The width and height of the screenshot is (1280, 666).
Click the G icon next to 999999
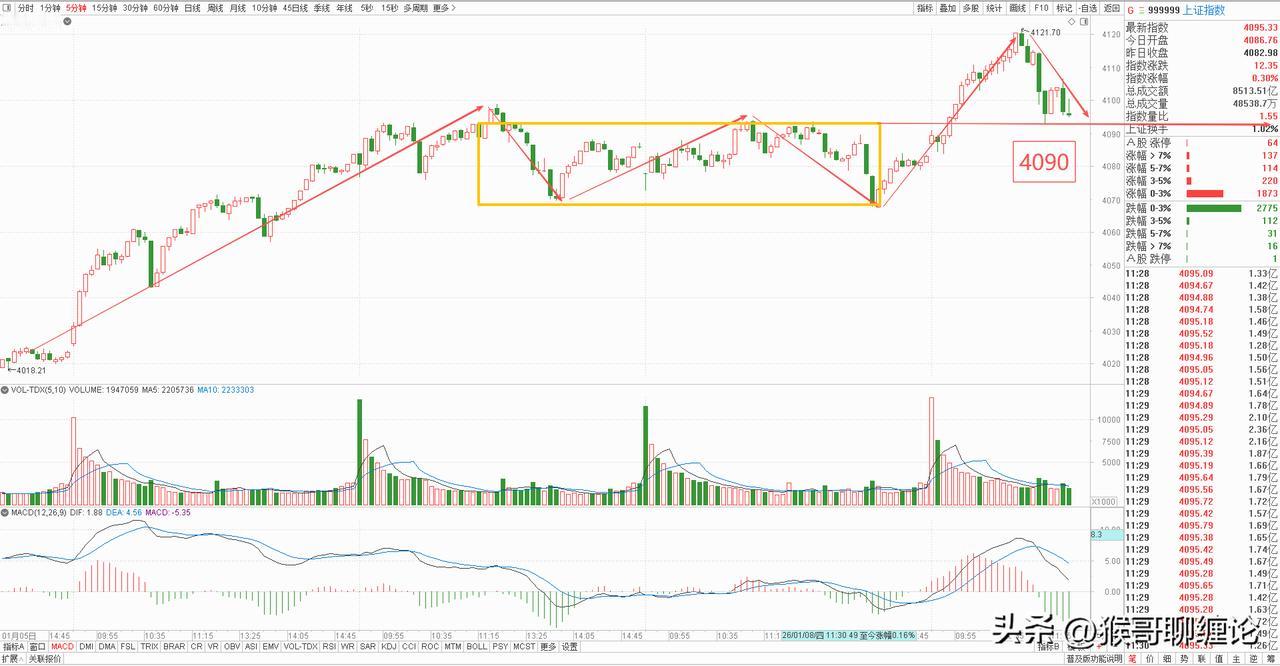(x=1131, y=10)
